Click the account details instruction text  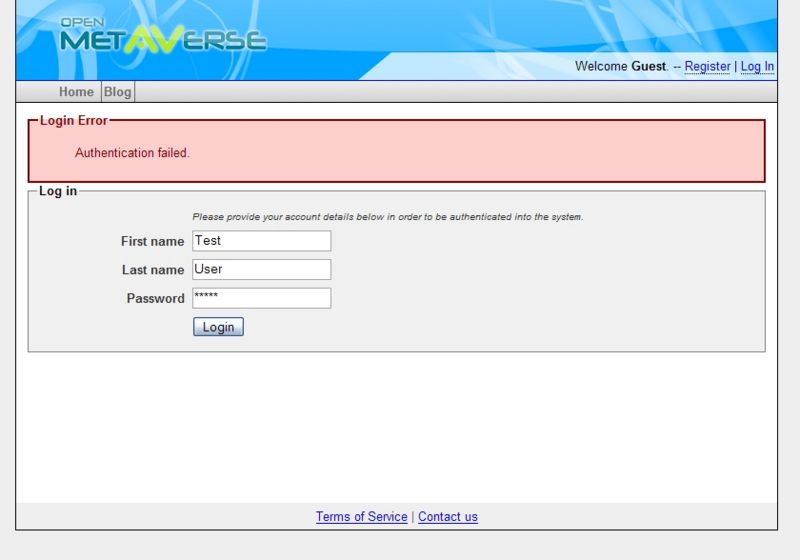click(x=387, y=216)
